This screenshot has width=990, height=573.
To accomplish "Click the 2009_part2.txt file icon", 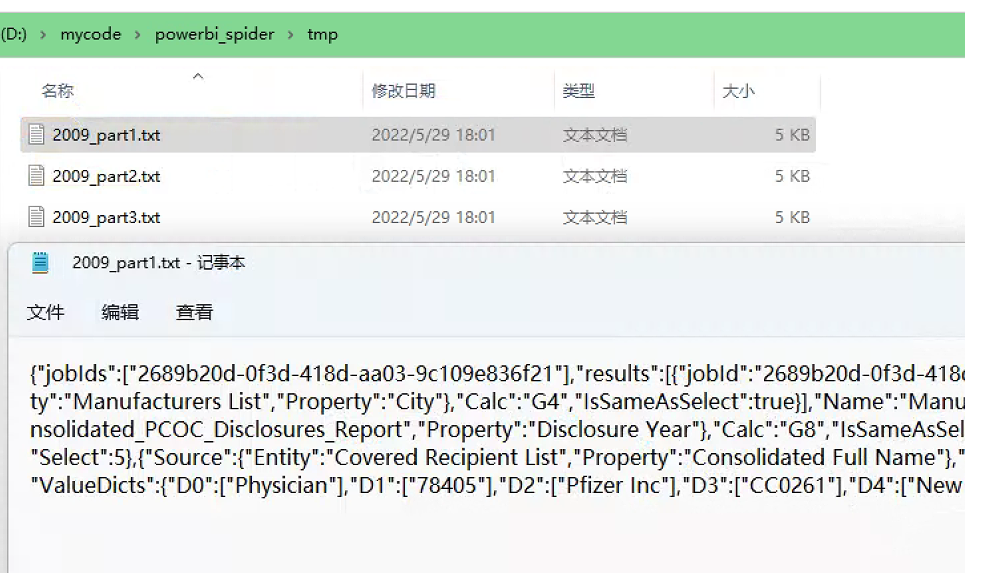I will pyautogui.click(x=37, y=175).
